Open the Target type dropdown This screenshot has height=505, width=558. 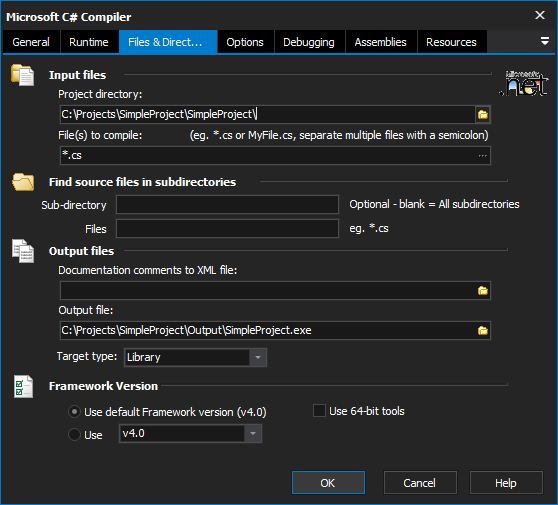tap(258, 357)
